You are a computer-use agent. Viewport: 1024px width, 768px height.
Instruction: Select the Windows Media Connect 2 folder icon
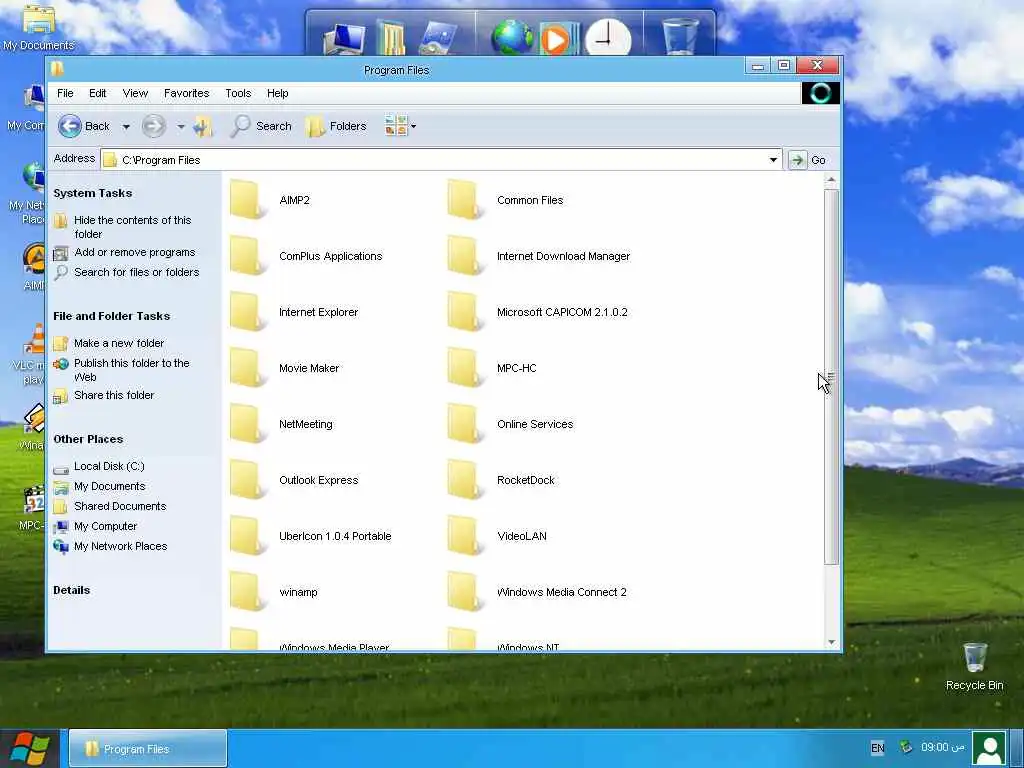pyautogui.click(x=465, y=592)
